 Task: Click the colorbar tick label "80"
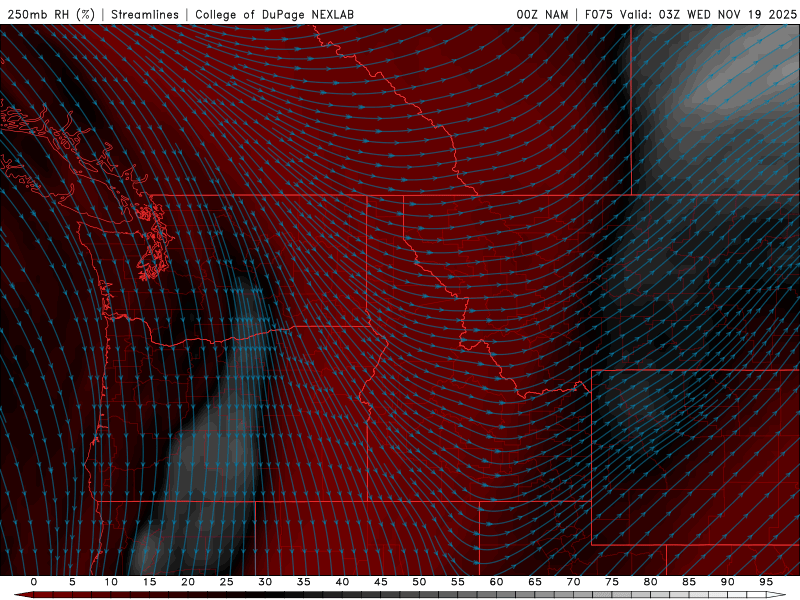point(650,582)
